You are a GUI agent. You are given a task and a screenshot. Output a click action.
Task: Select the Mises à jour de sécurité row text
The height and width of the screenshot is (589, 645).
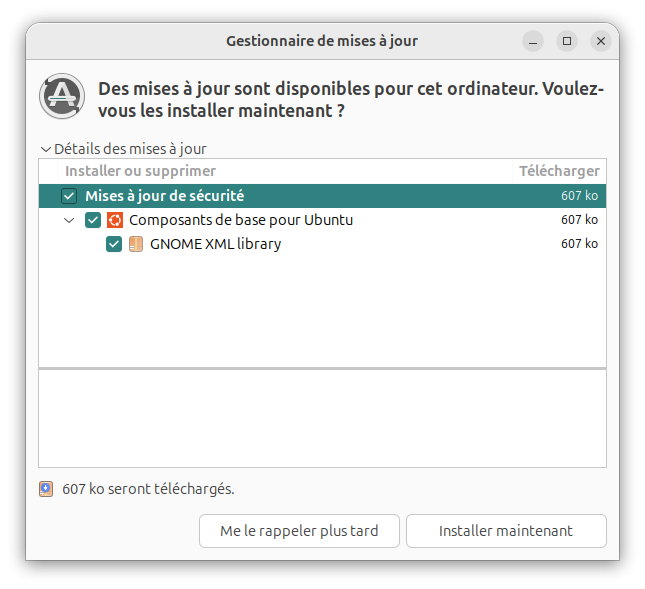click(165, 196)
